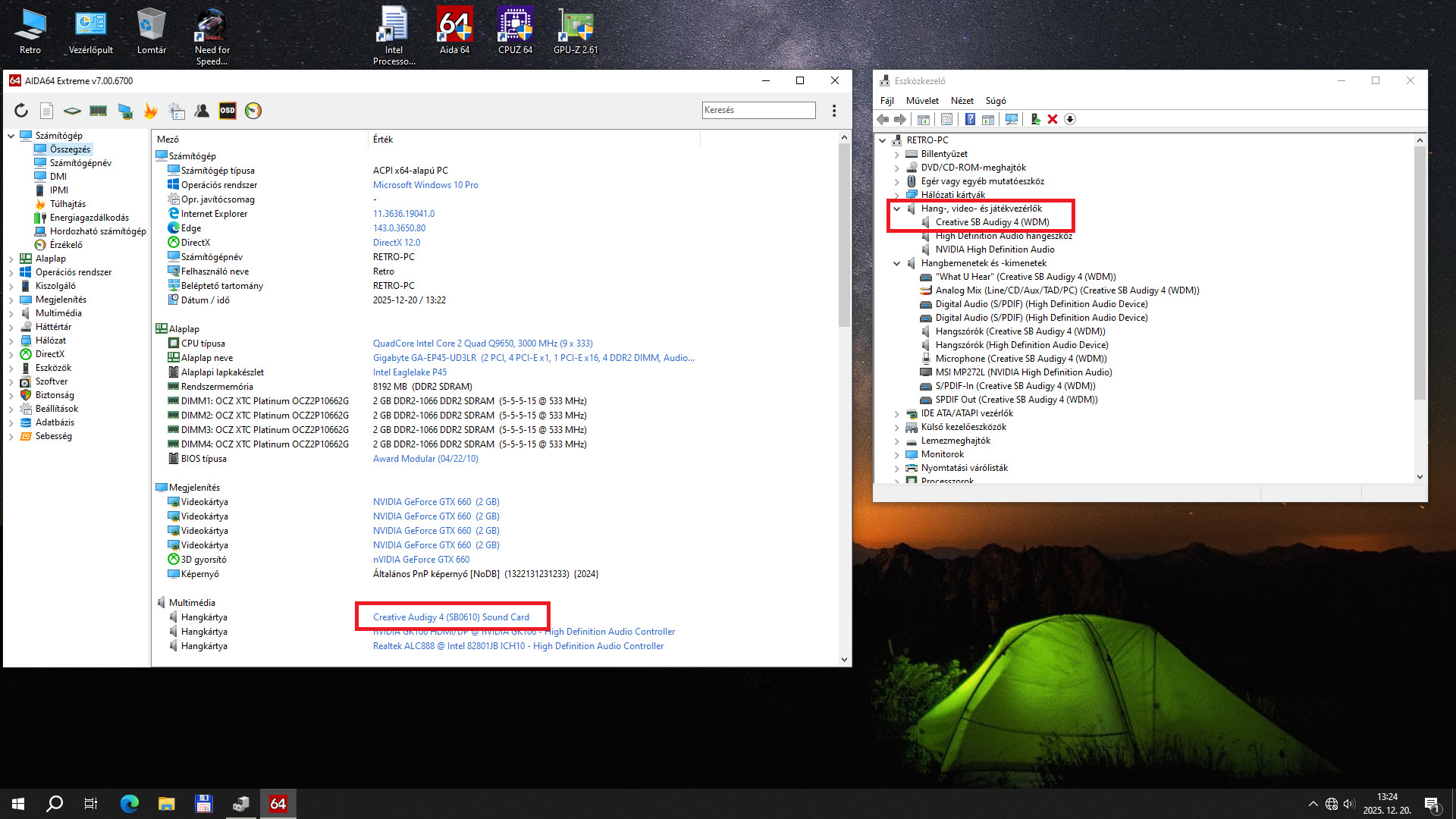The height and width of the screenshot is (819, 1456).
Task: Open the Művelet menu
Action: 922,101
